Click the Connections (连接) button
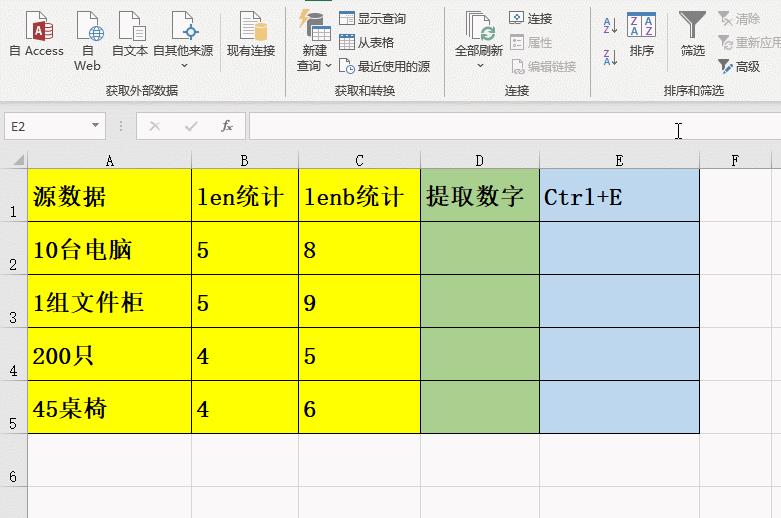 531,19
